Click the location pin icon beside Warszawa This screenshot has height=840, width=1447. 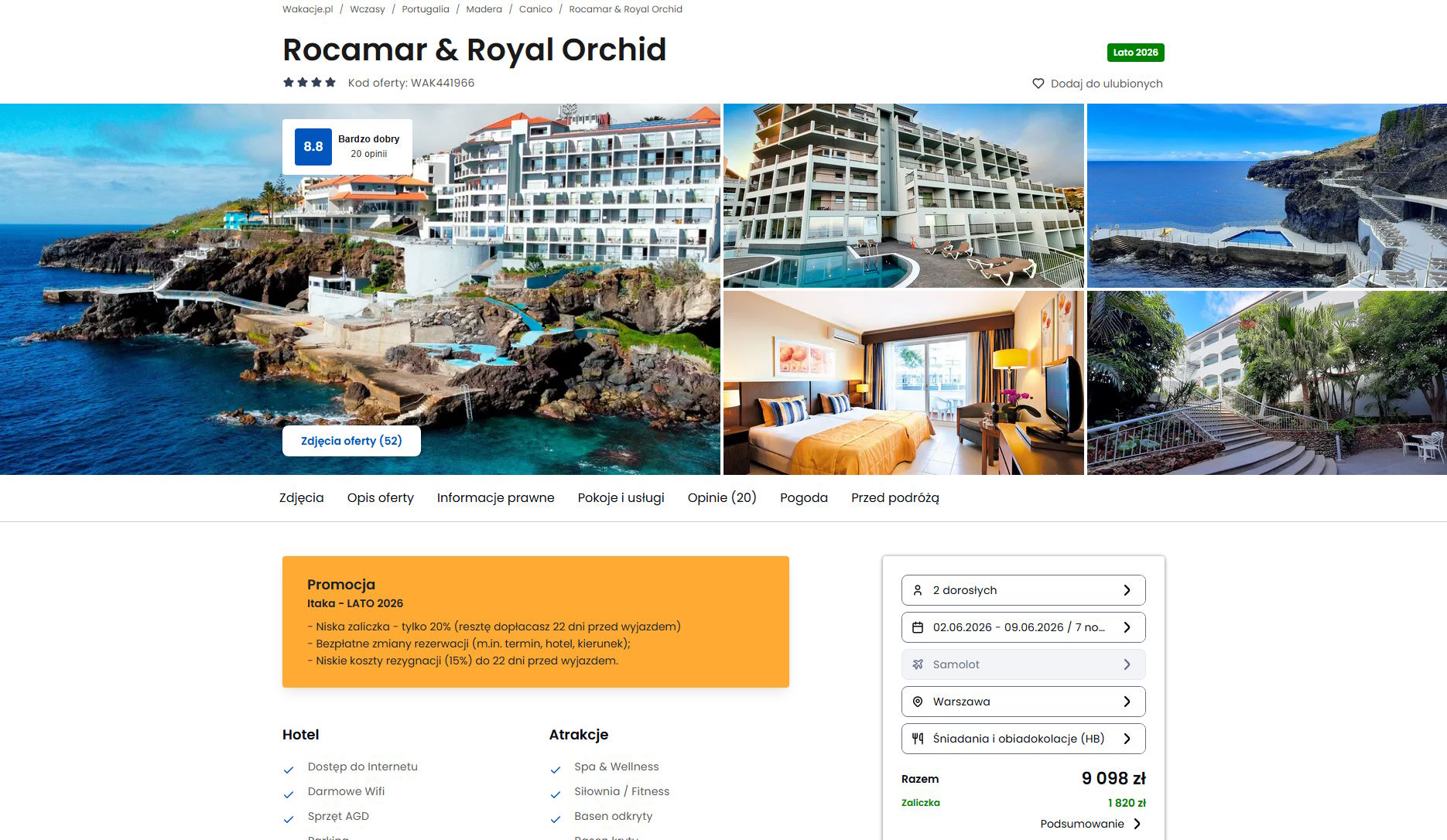918,702
